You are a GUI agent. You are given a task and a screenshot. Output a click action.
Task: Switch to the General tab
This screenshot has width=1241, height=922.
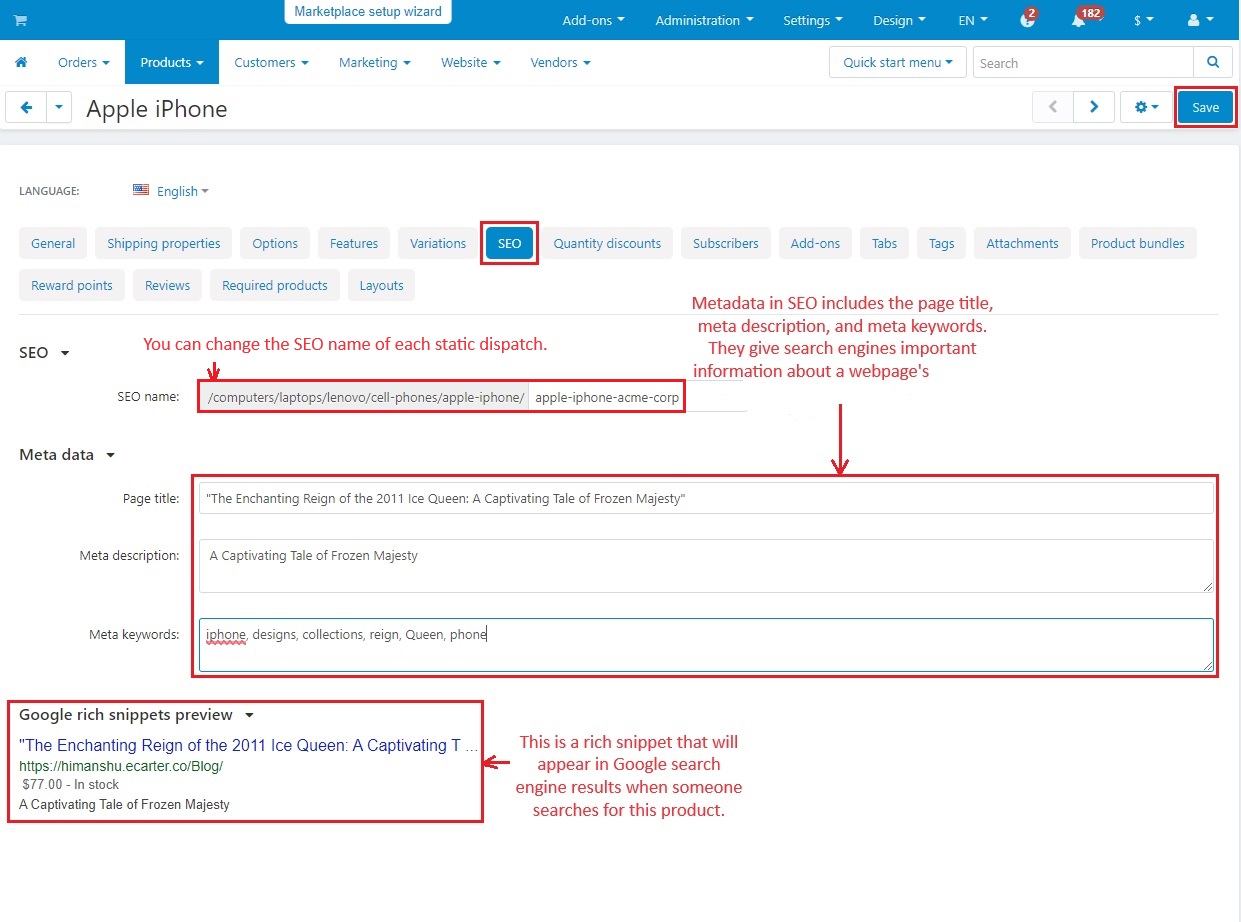[53, 243]
